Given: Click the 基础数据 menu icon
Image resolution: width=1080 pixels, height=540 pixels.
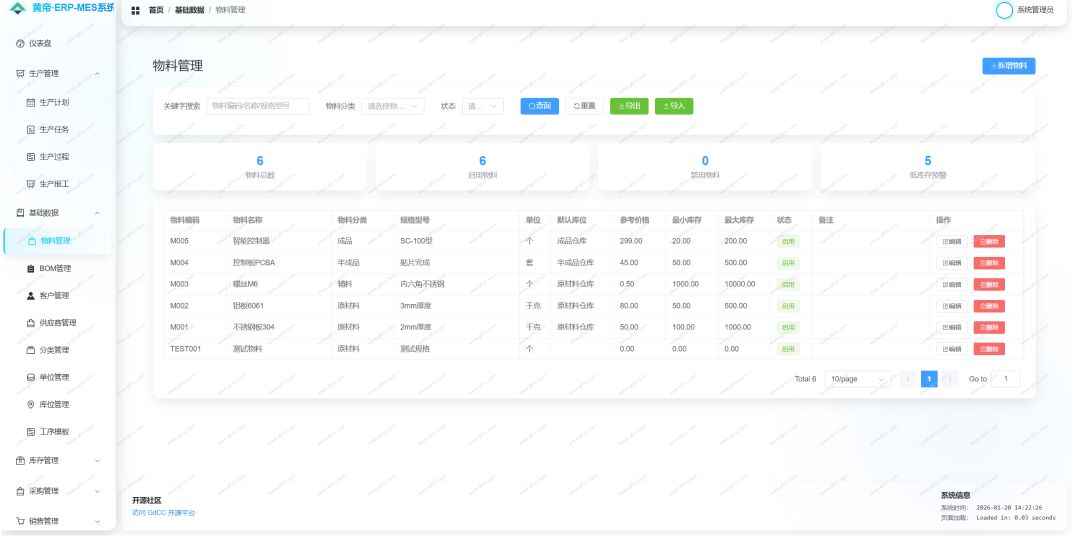Looking at the screenshot, I should (x=20, y=213).
